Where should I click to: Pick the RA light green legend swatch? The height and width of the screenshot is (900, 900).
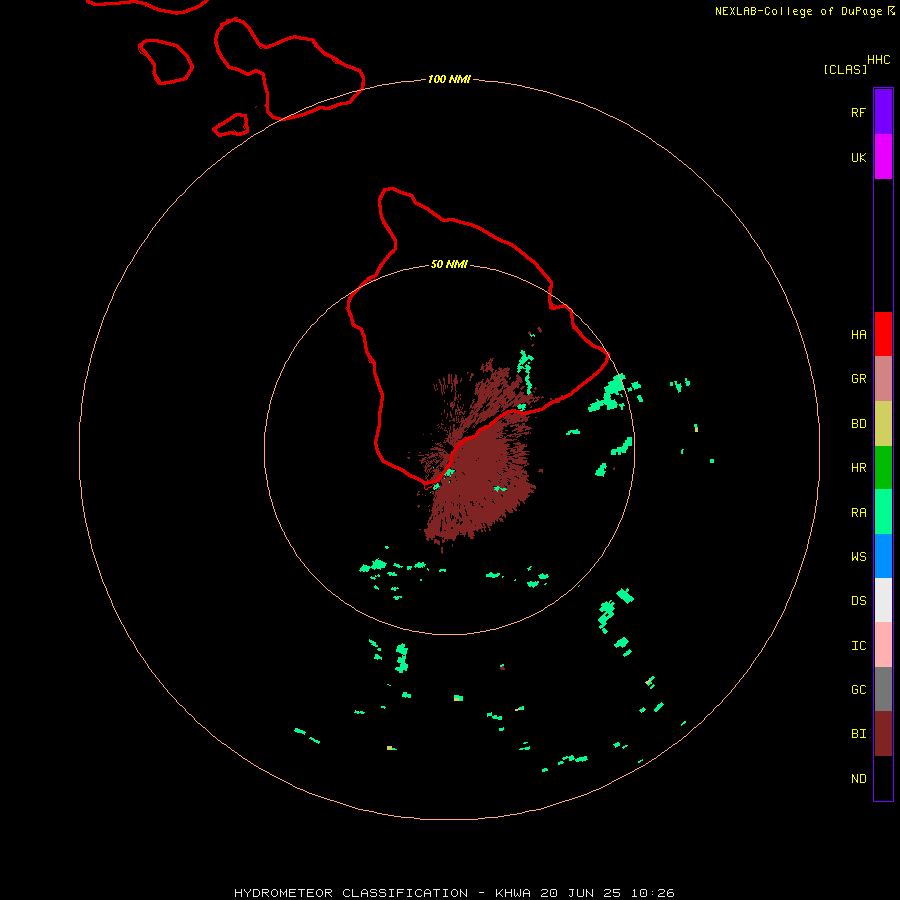pyautogui.click(x=883, y=512)
